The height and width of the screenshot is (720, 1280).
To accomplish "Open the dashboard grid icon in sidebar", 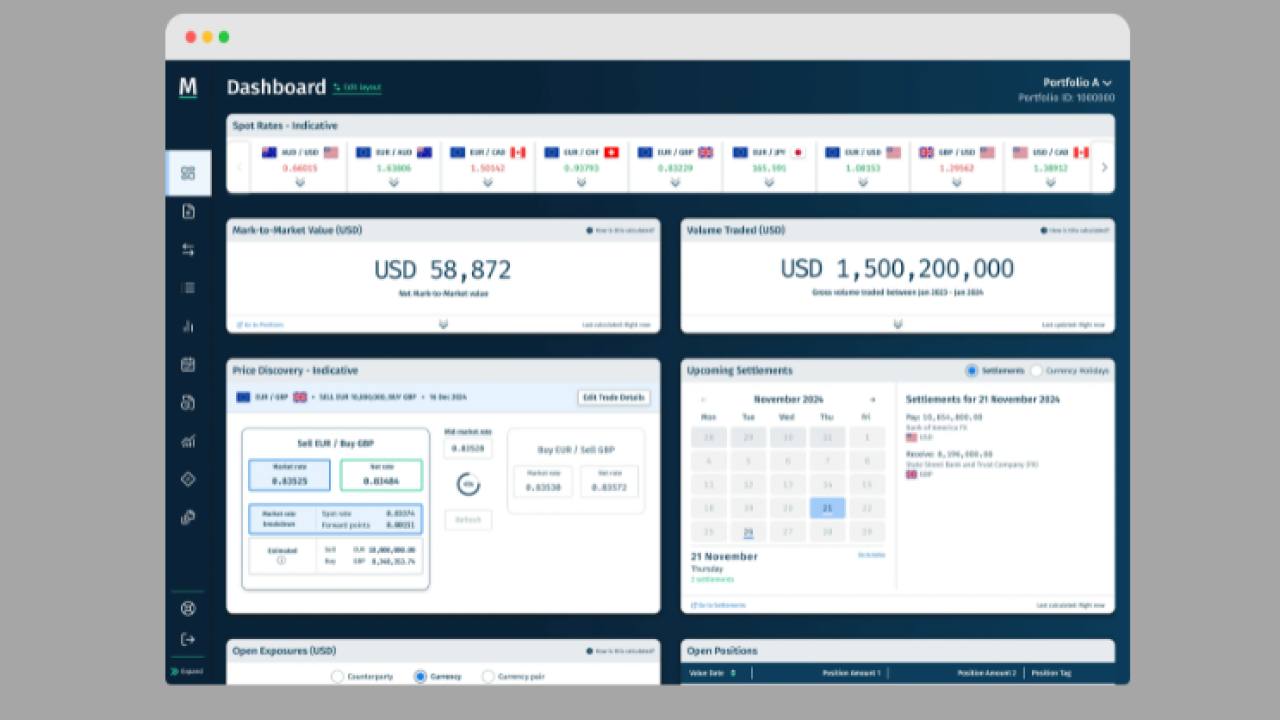I will pyautogui.click(x=188, y=173).
